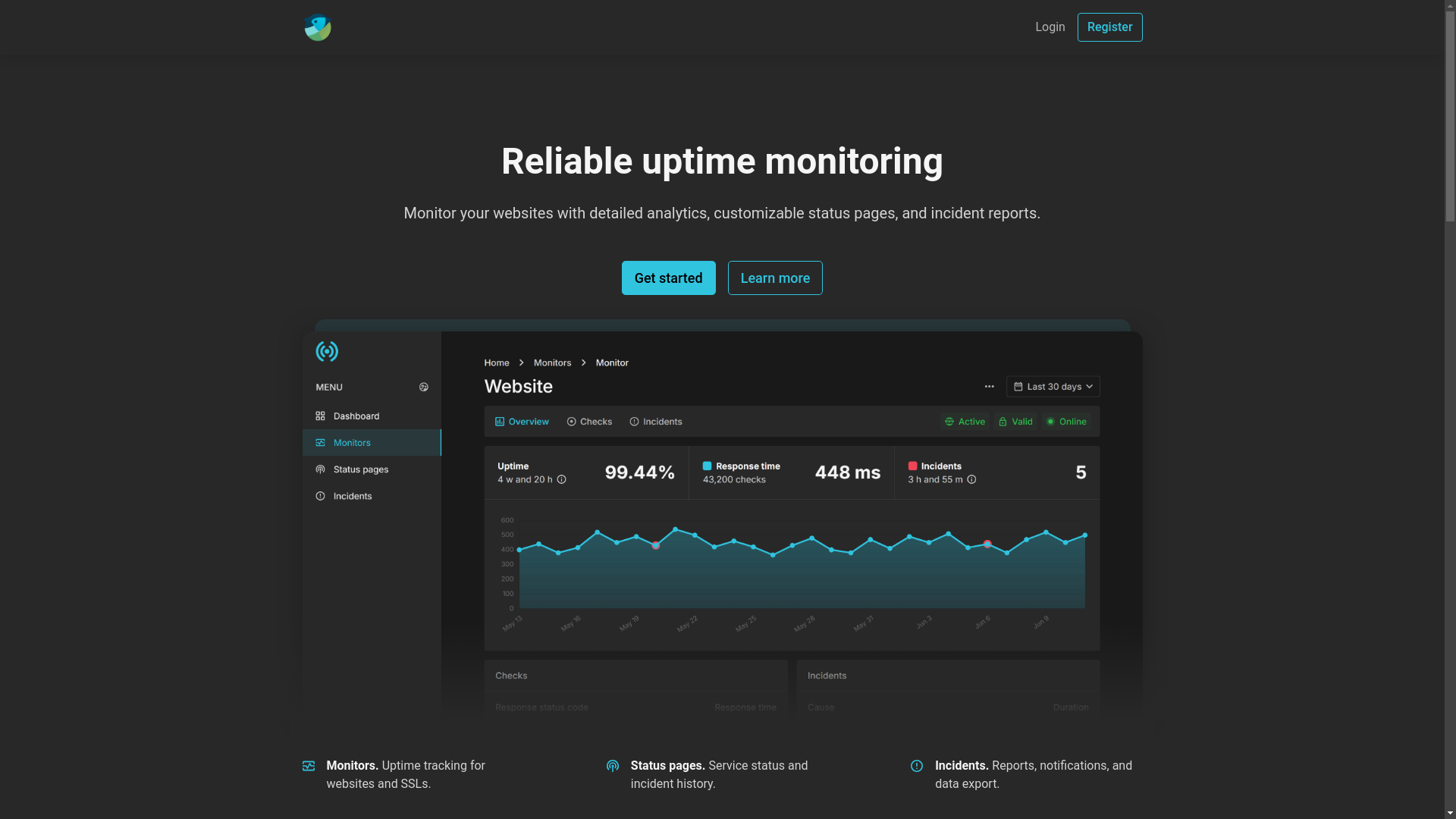
Task: Click the Learn more button
Action: coord(775,278)
